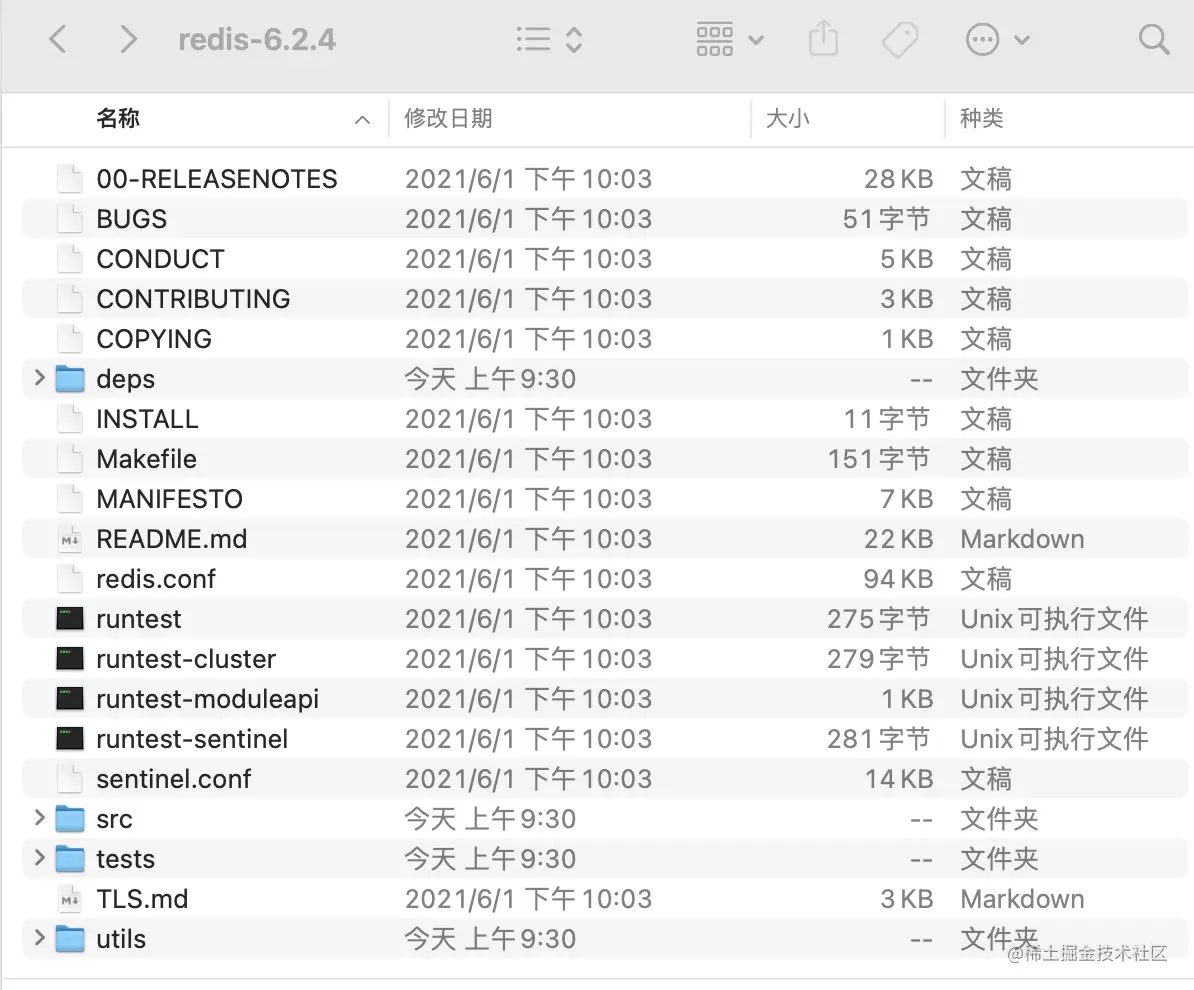Select the deps folder name
Viewport: 1194px width, 990px height.
tap(126, 379)
